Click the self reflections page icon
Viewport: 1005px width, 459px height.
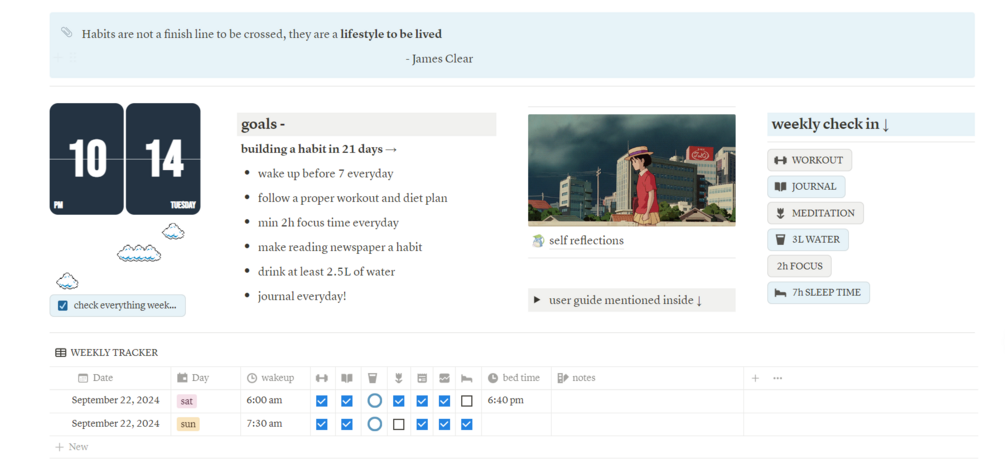(538, 241)
